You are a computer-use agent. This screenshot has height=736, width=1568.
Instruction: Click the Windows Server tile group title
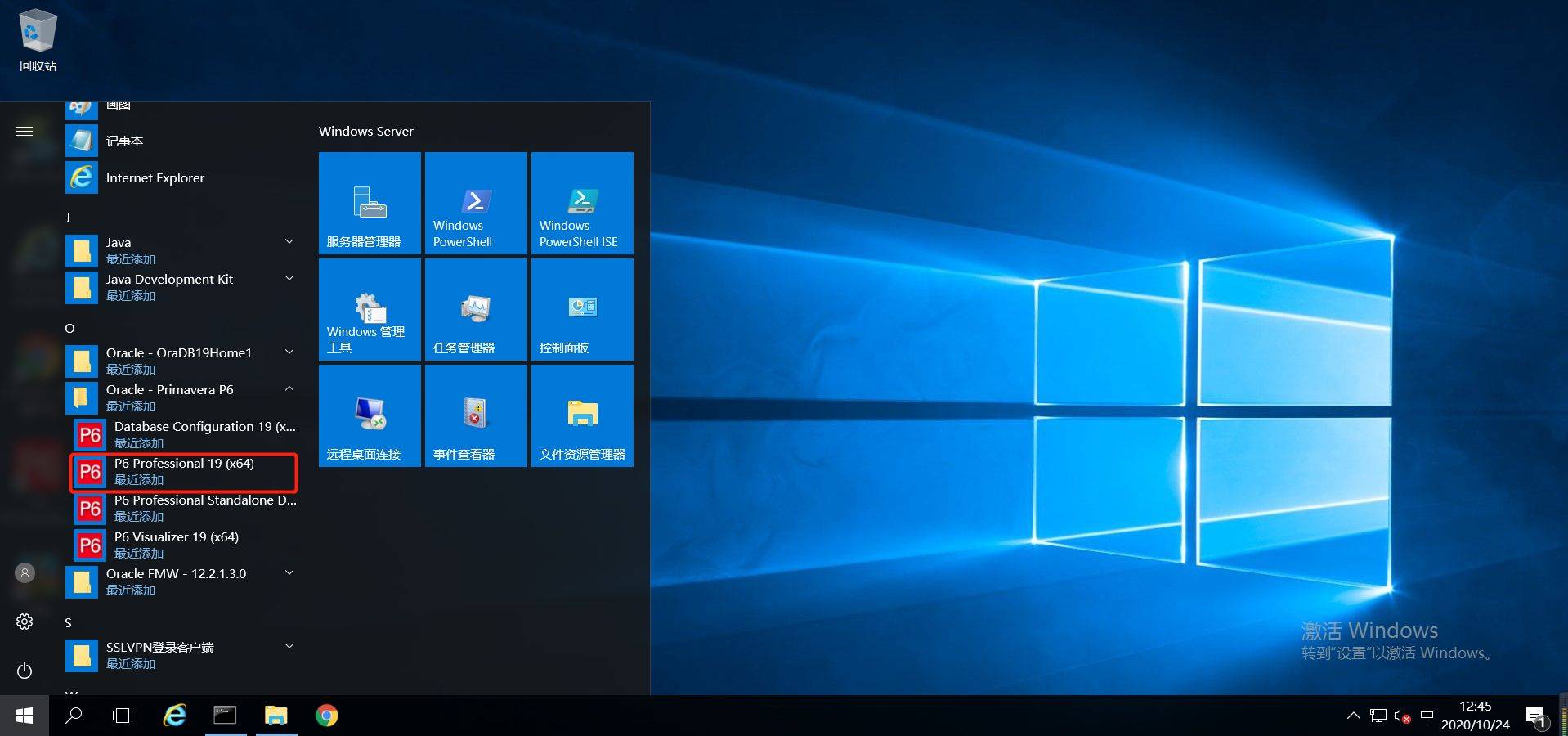tap(365, 131)
